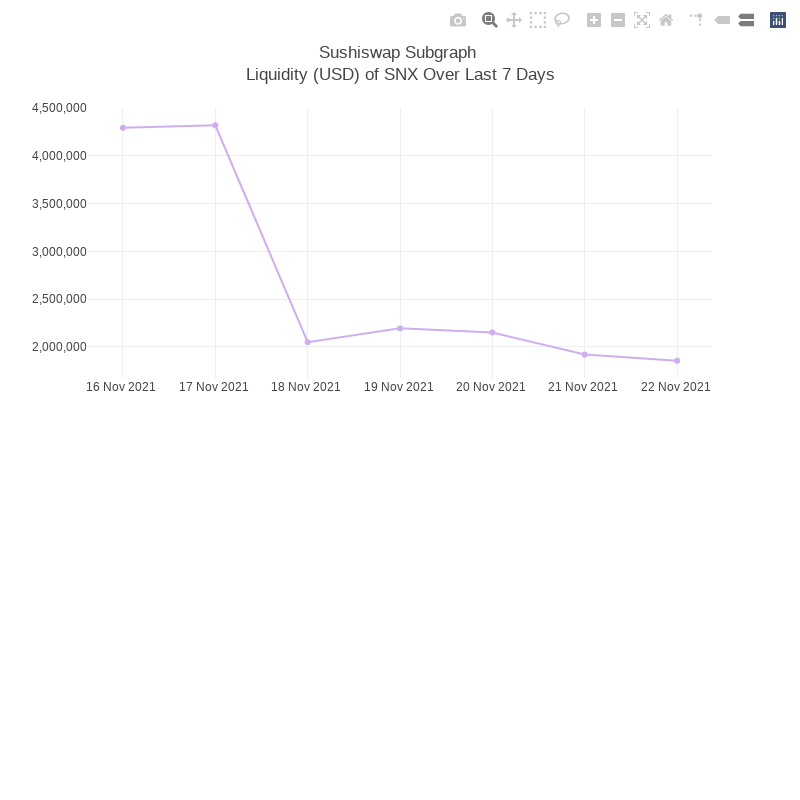Click the '16 Nov 2021' x-axis label
The image size is (800, 800).
121,387
